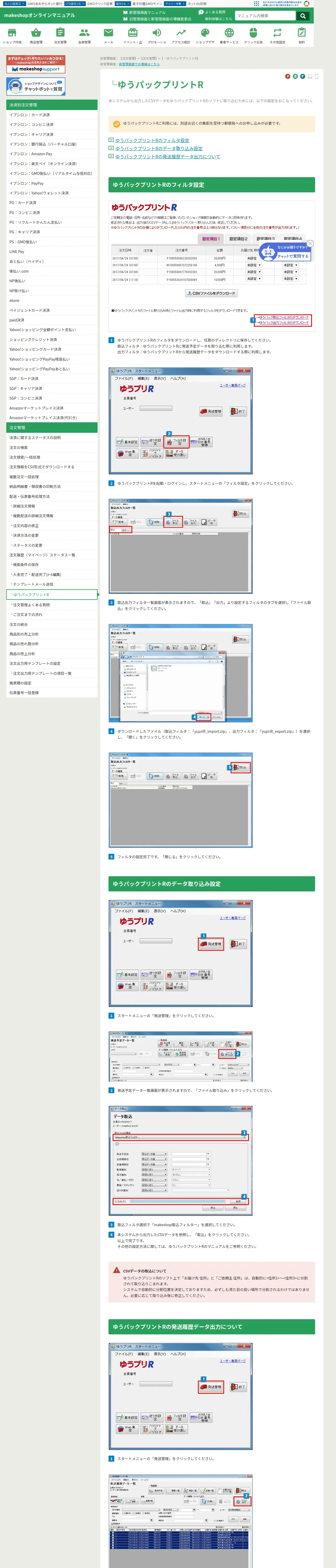The image size is (336, 1568).
Task: Open the 注文管理 clipboard icon
Action: [x=60, y=36]
